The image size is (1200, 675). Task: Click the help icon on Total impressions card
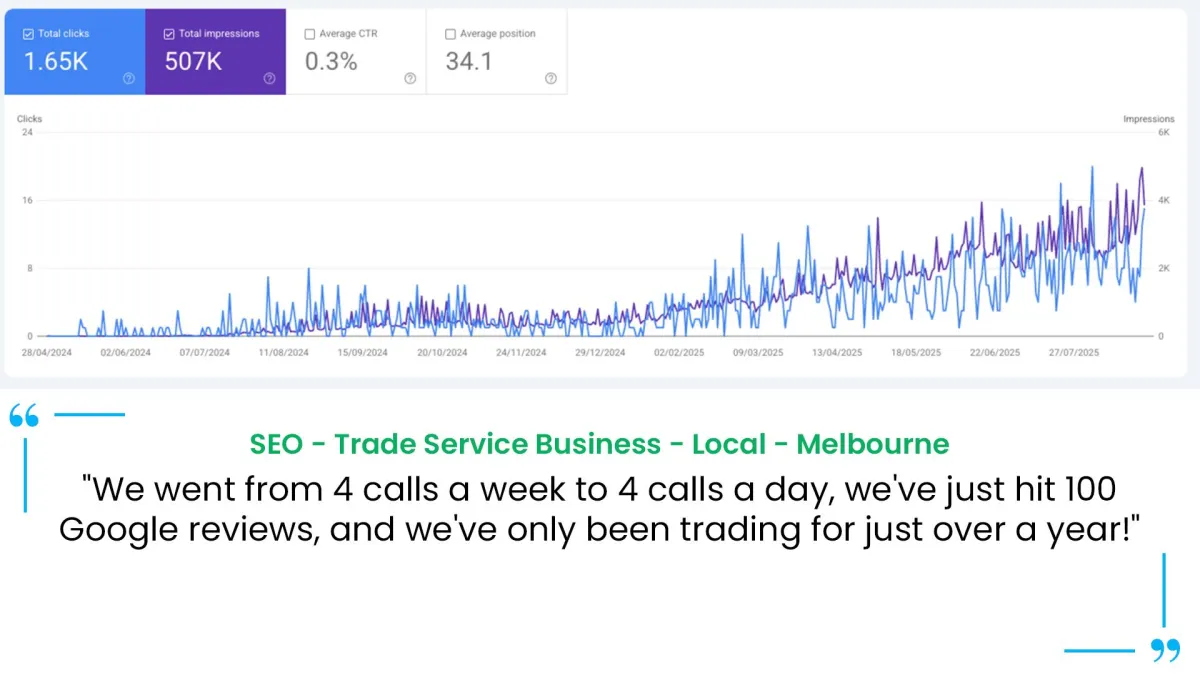click(x=269, y=79)
